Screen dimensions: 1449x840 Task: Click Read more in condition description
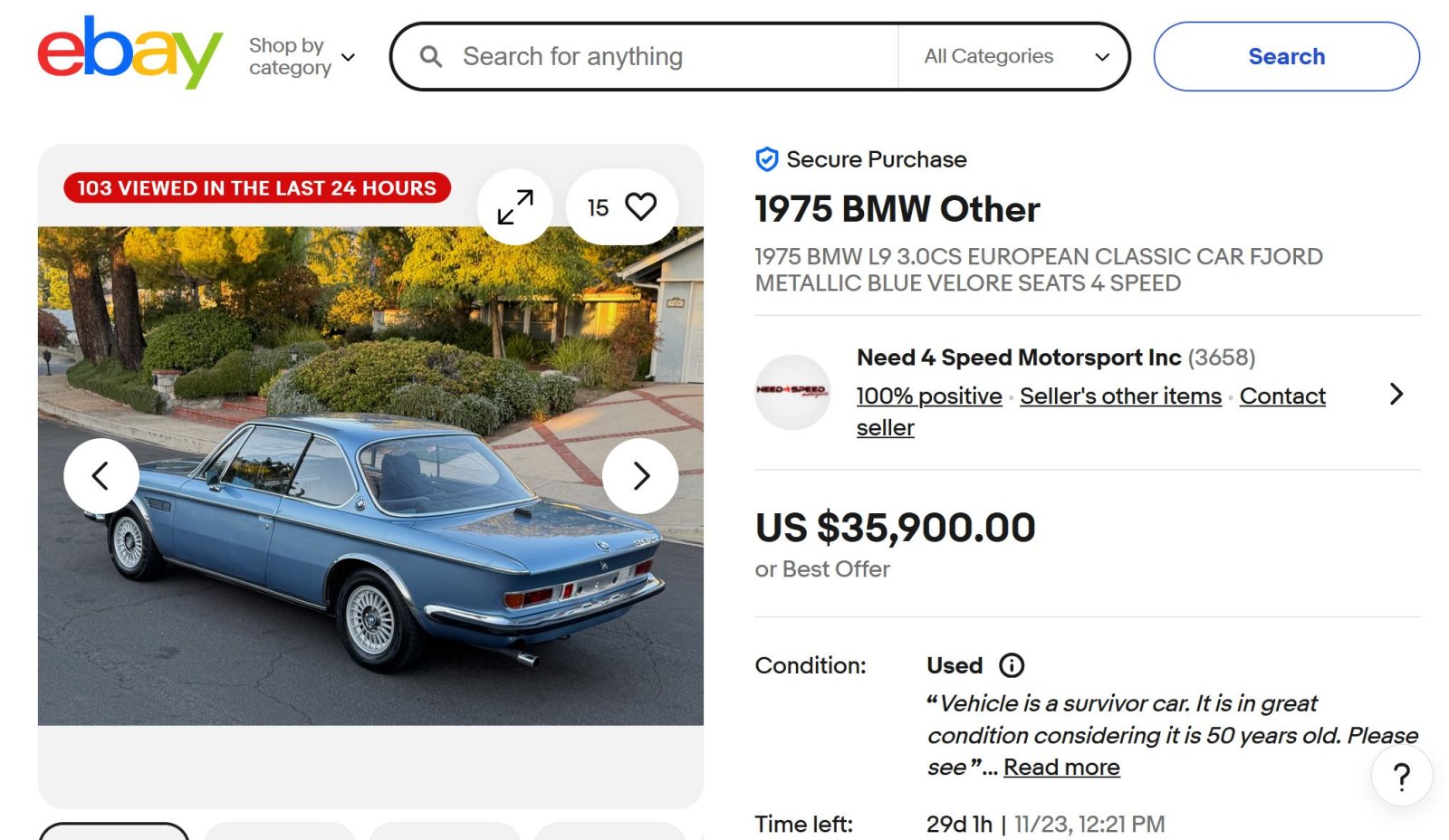point(1061,768)
